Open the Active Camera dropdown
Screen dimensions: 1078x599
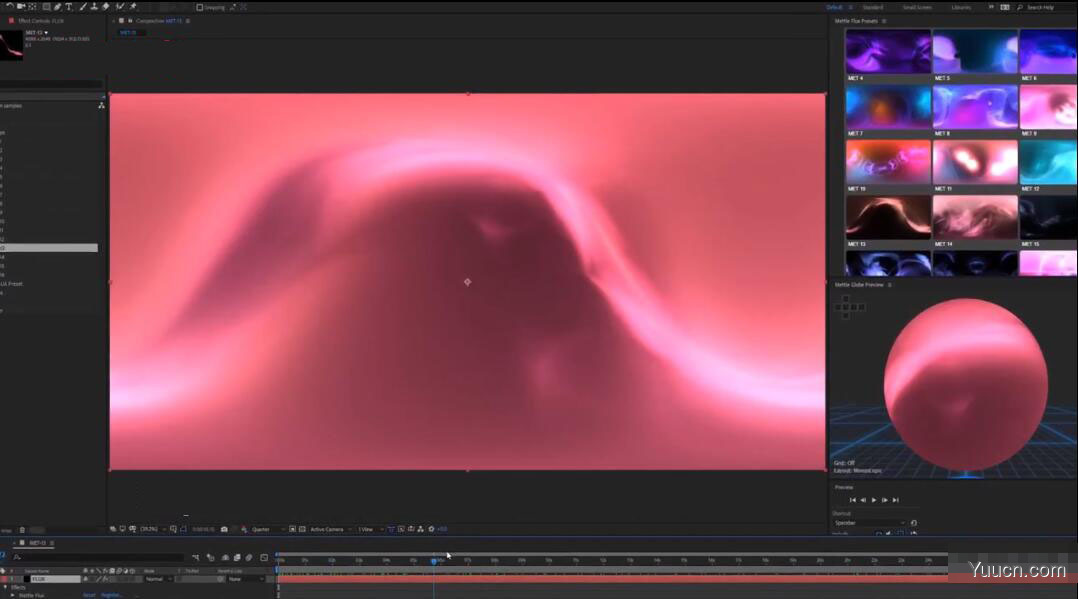pos(331,530)
